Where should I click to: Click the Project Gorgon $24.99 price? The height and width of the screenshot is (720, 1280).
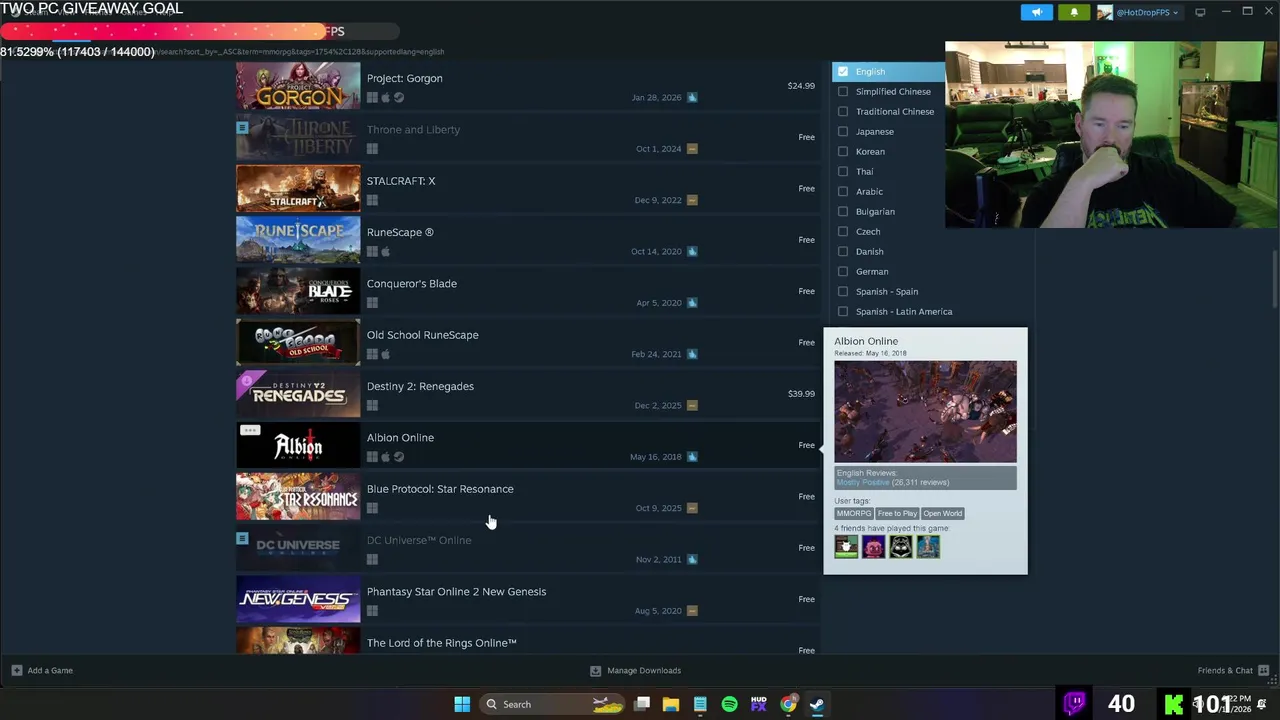(x=801, y=86)
